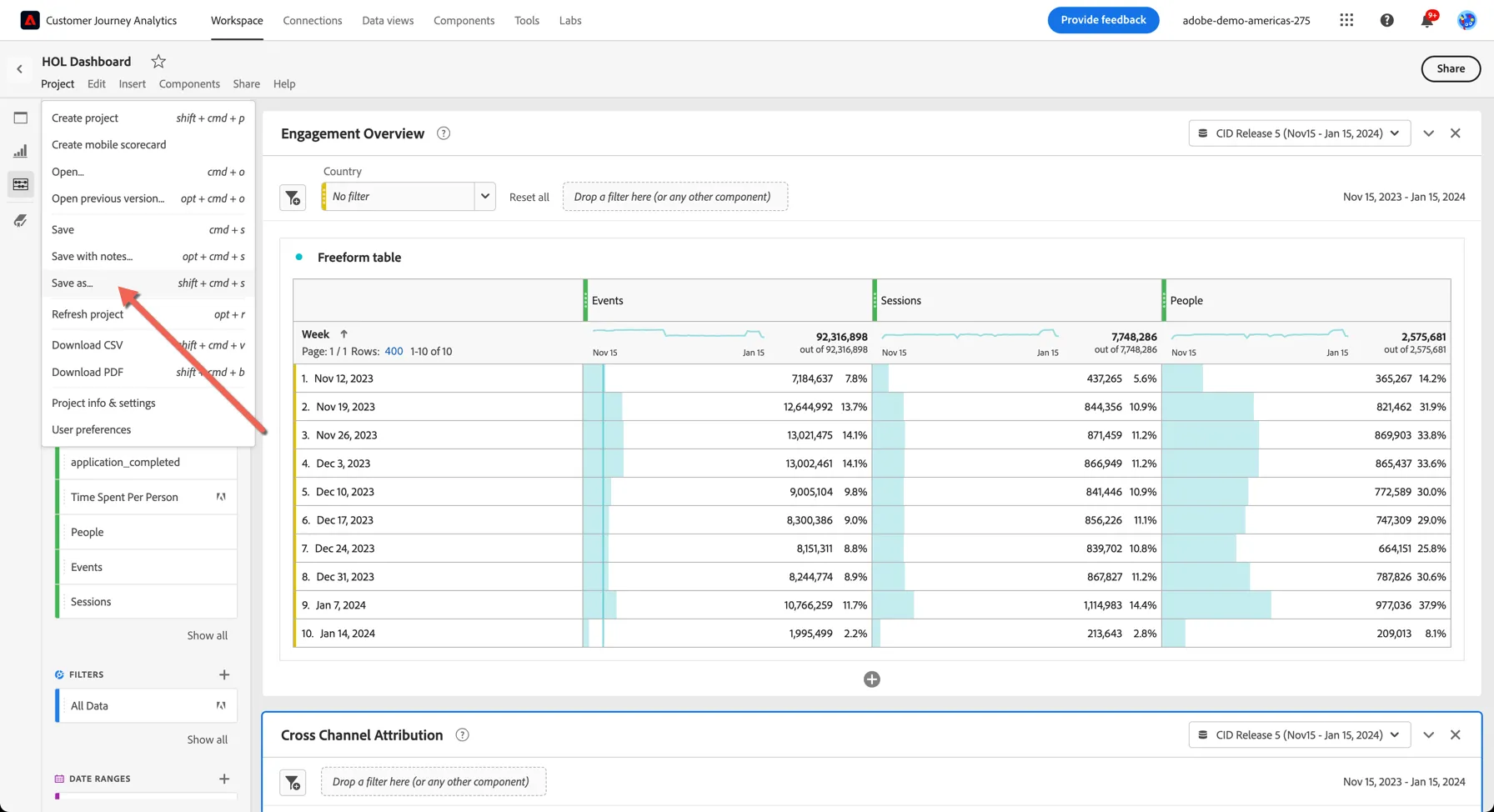Select the All Data filter item
Image resolution: width=1494 pixels, height=812 pixels.
(147, 706)
